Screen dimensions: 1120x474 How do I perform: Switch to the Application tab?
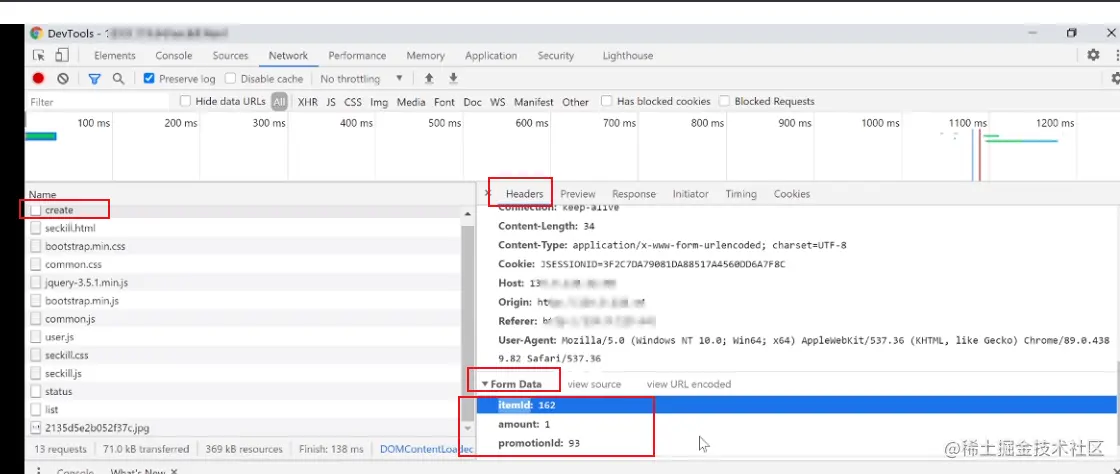491,55
